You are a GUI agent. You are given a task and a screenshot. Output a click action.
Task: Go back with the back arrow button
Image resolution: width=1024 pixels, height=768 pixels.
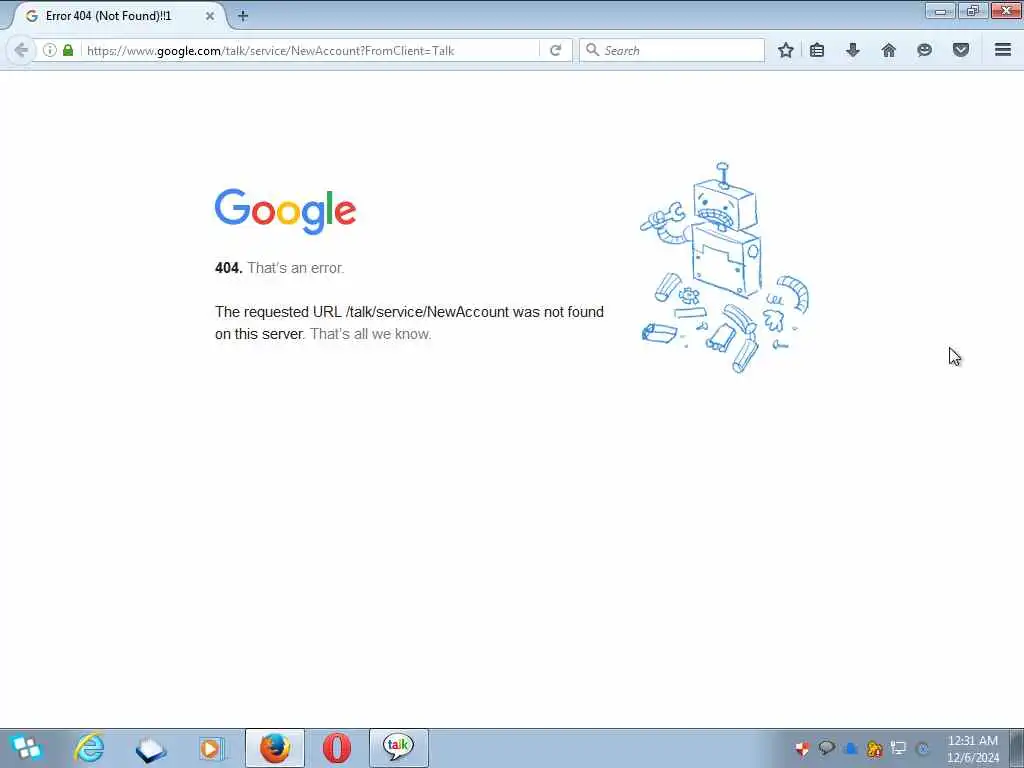pos(21,50)
